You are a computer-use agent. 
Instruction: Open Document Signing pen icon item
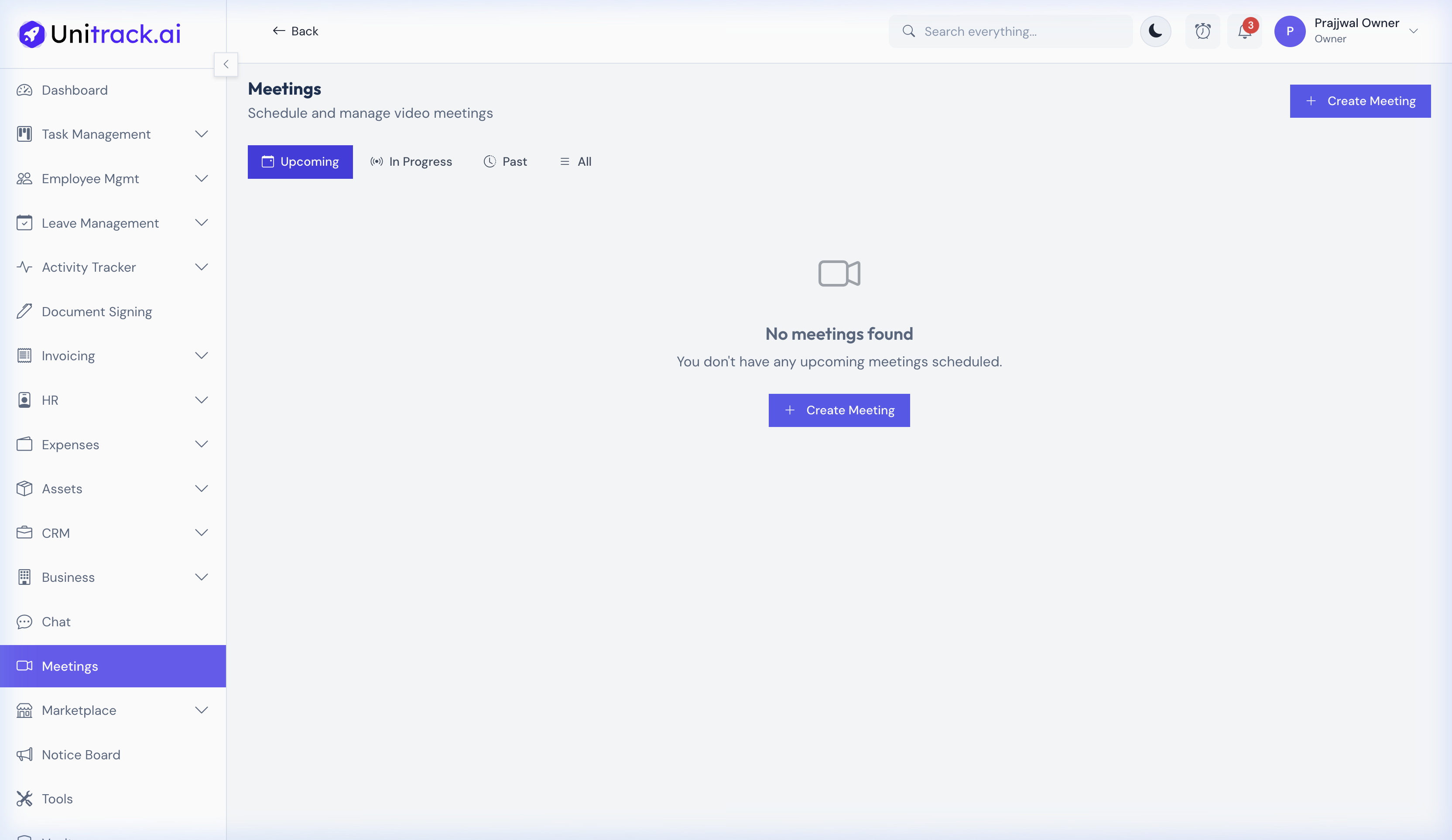tap(96, 312)
